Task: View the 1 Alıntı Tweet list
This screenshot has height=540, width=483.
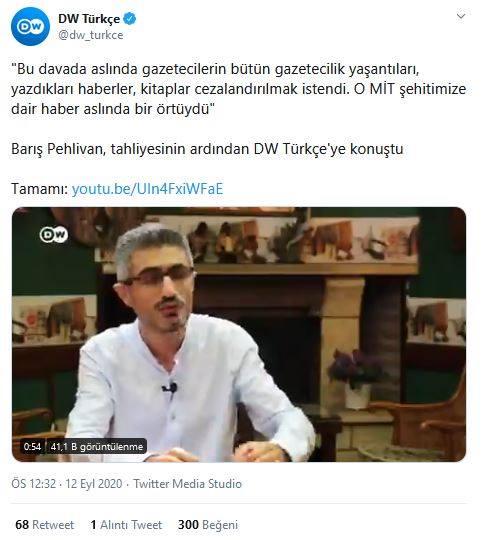Action: pos(126,525)
